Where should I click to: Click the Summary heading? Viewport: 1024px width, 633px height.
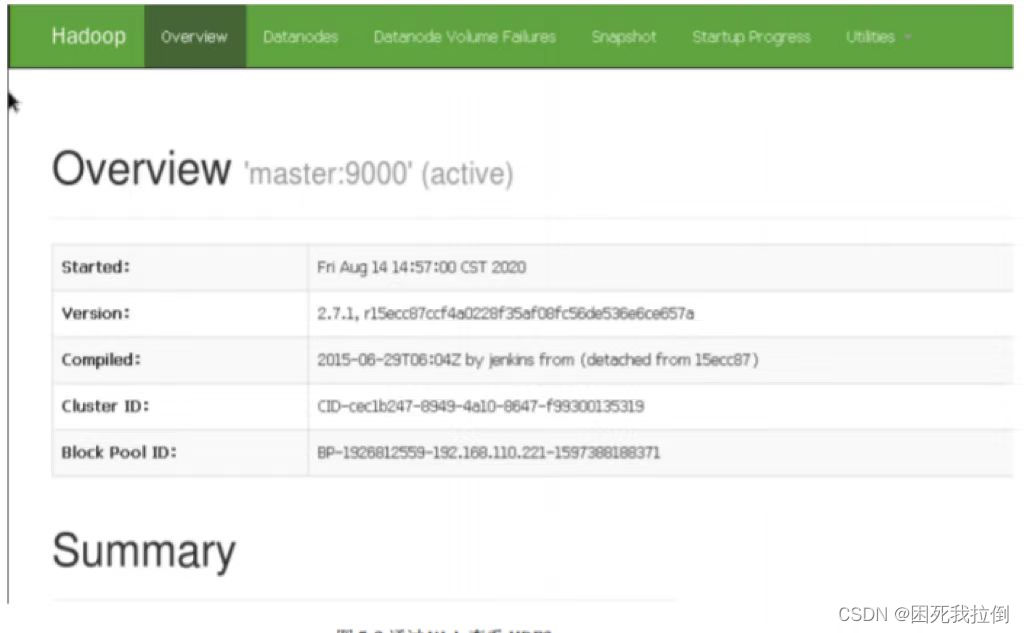144,552
